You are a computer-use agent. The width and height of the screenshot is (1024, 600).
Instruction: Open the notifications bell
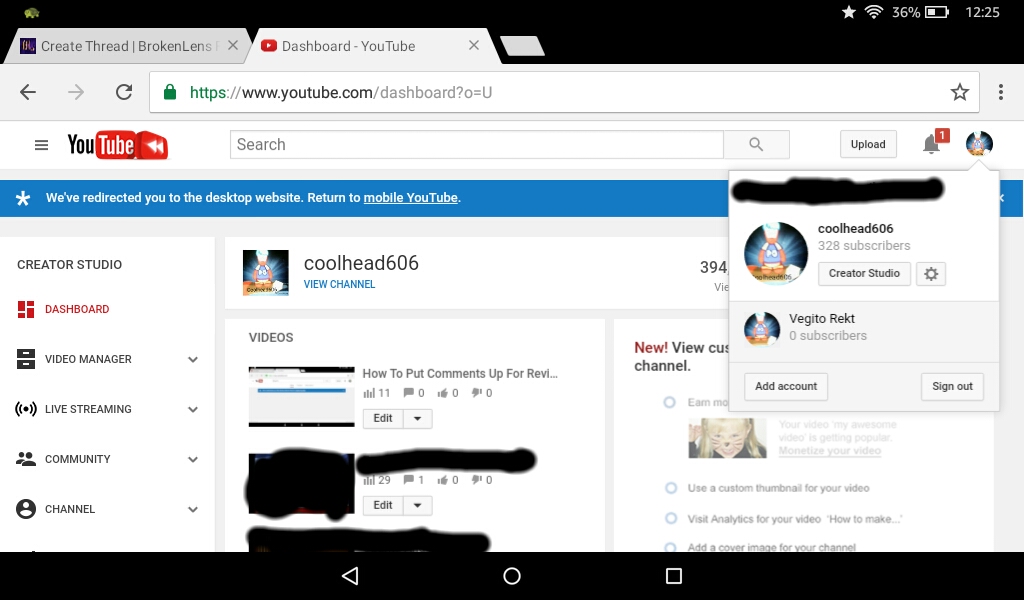coord(931,144)
